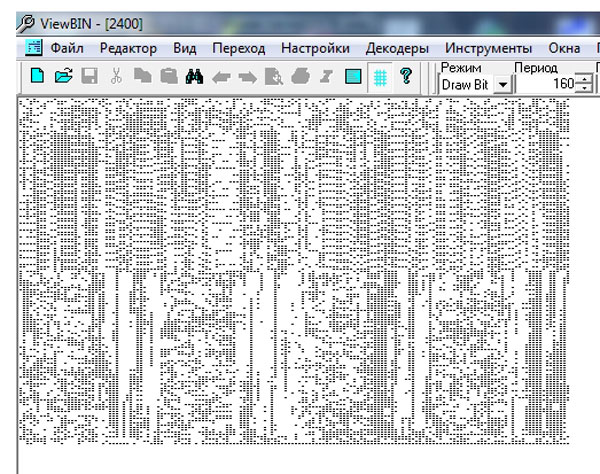
Task: Click the document icon before Файл
Action: point(34,47)
